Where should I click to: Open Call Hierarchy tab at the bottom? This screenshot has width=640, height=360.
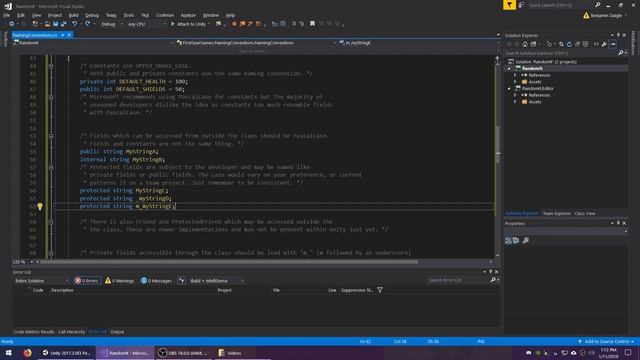pos(71,332)
